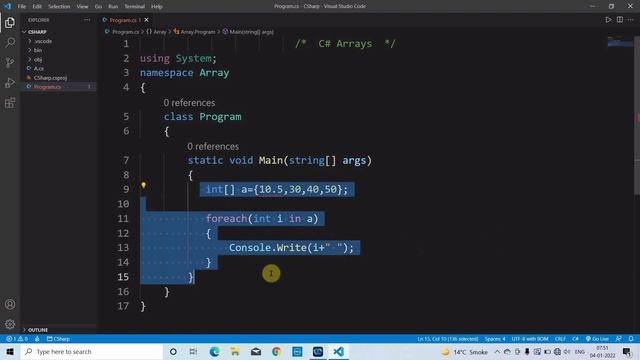This screenshot has width=640, height=360.
Task: Open the Edit menu
Action: tap(37, 7)
